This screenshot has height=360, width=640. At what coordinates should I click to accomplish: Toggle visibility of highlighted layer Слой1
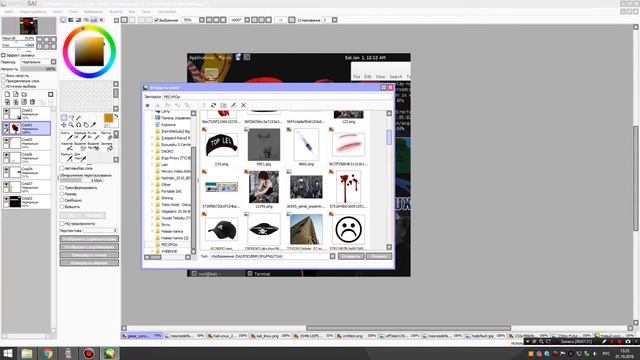pyautogui.click(x=6, y=125)
